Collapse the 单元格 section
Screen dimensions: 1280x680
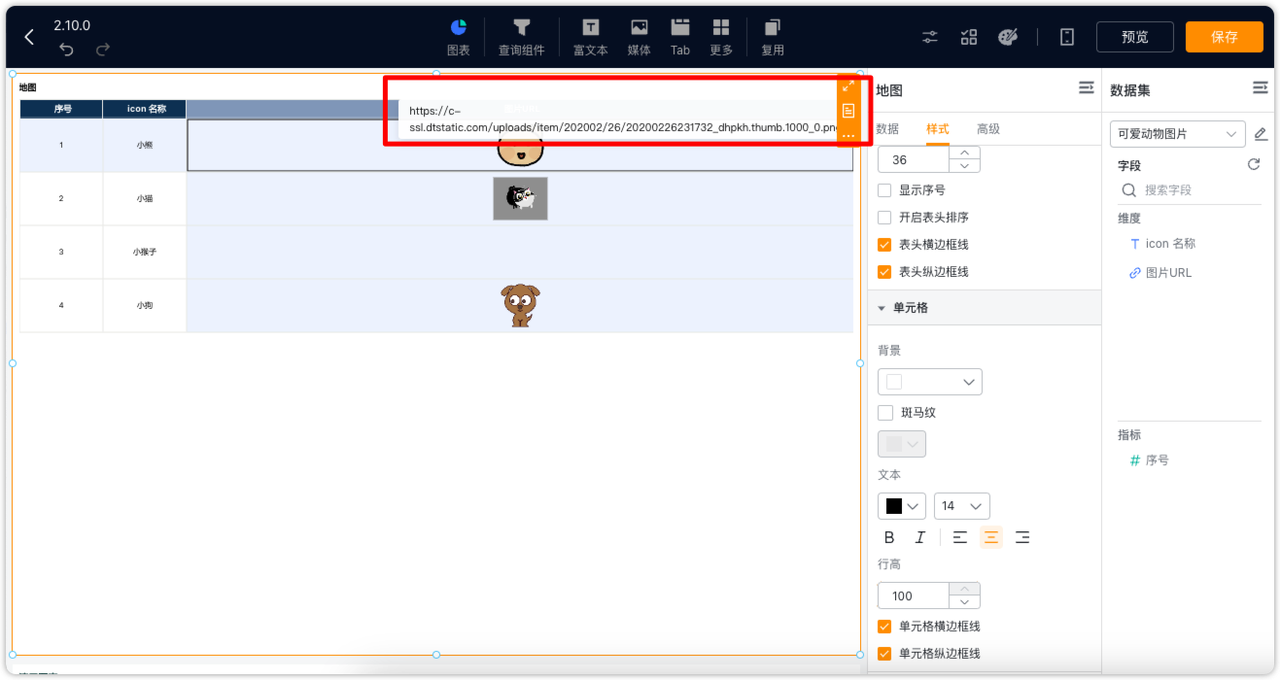click(x=882, y=308)
